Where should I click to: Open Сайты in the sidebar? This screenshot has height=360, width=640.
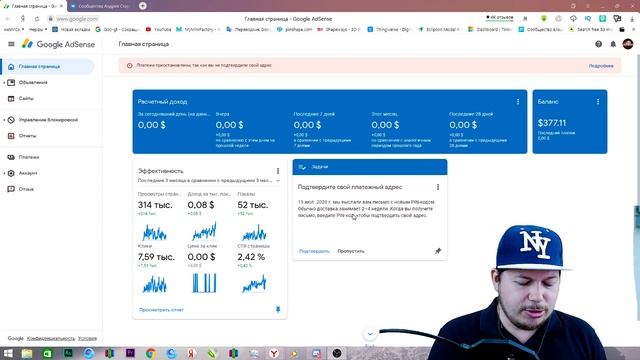tap(26, 98)
